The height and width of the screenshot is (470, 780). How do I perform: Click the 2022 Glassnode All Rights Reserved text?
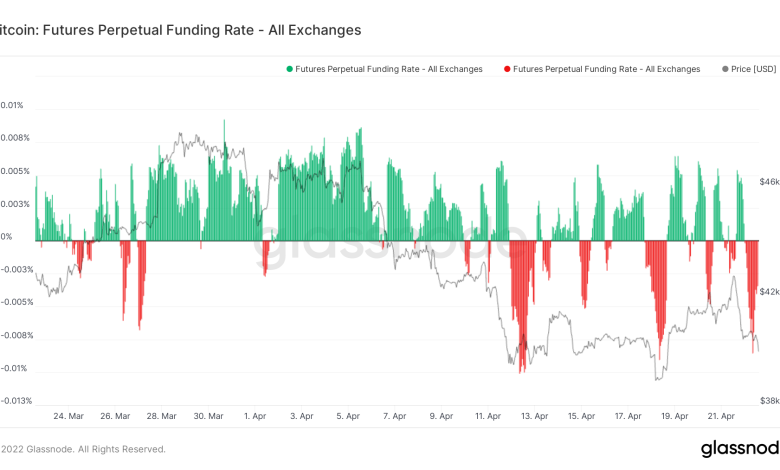83,449
